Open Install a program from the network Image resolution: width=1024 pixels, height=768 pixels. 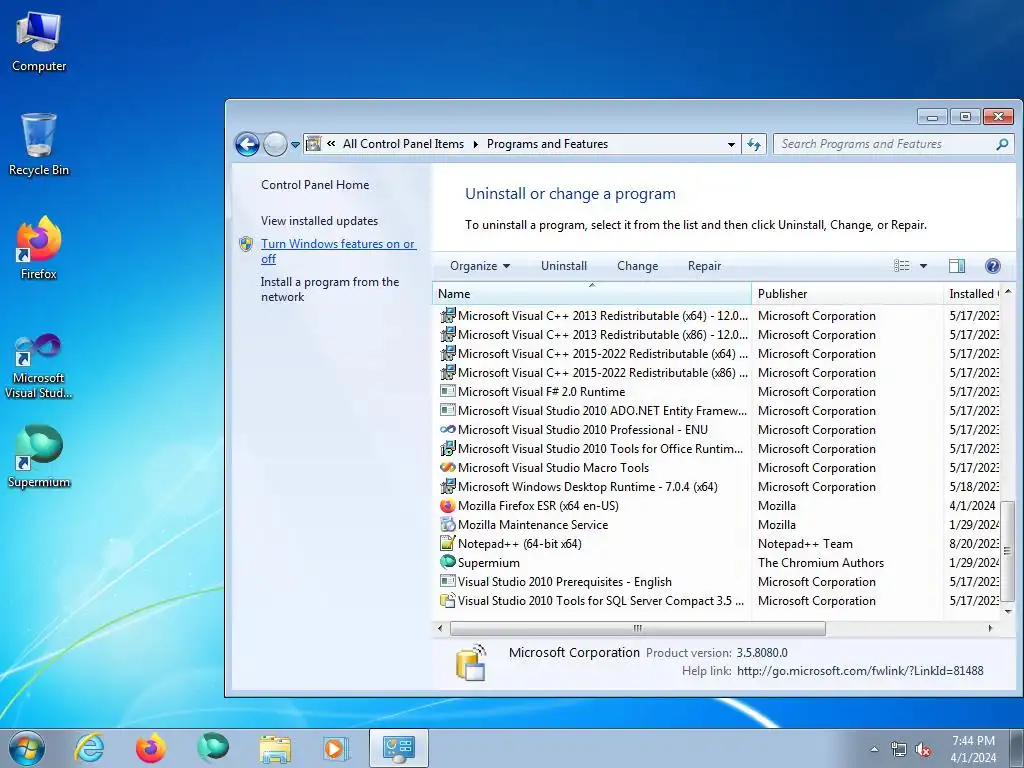point(330,289)
